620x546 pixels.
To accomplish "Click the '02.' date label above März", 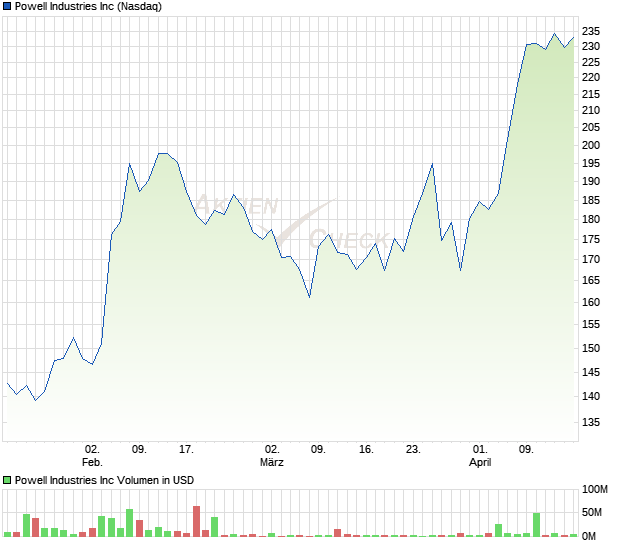I will pyautogui.click(x=272, y=449).
